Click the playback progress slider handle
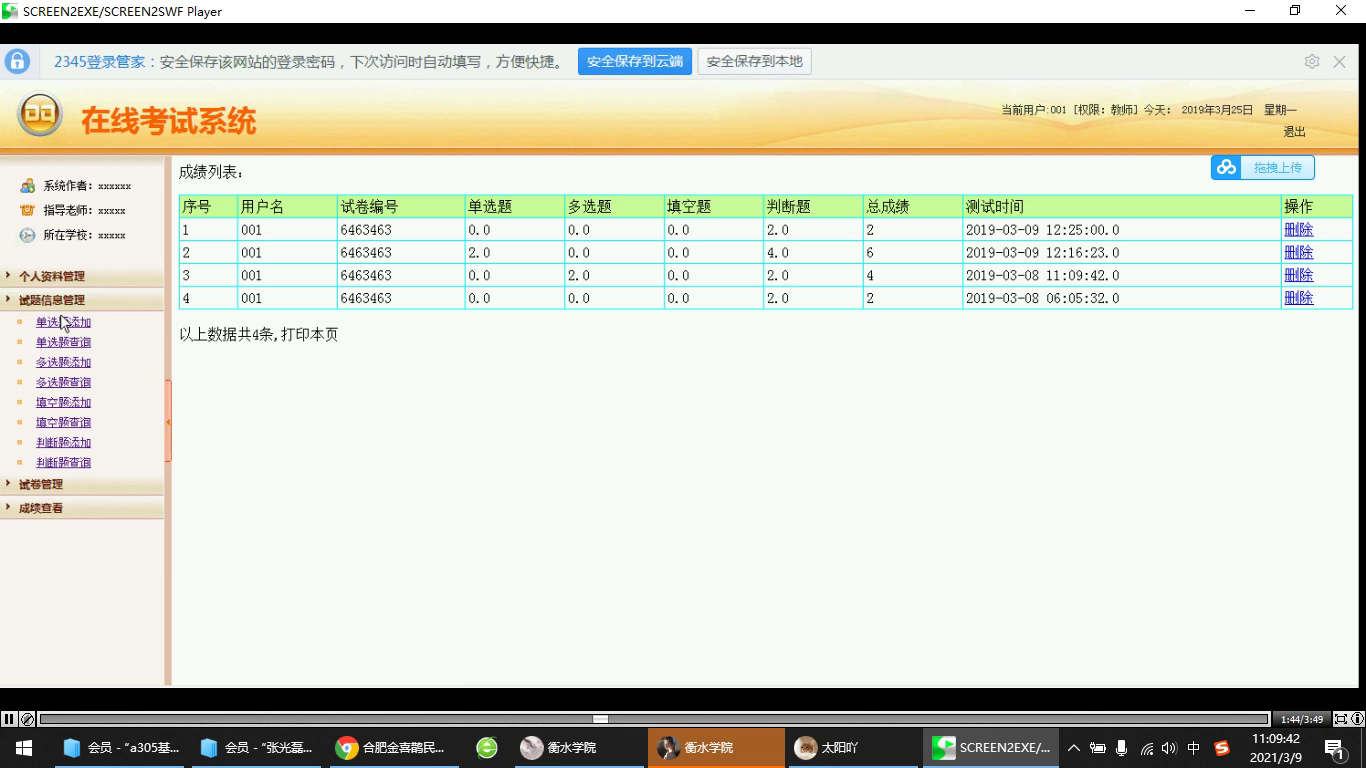 click(600, 719)
